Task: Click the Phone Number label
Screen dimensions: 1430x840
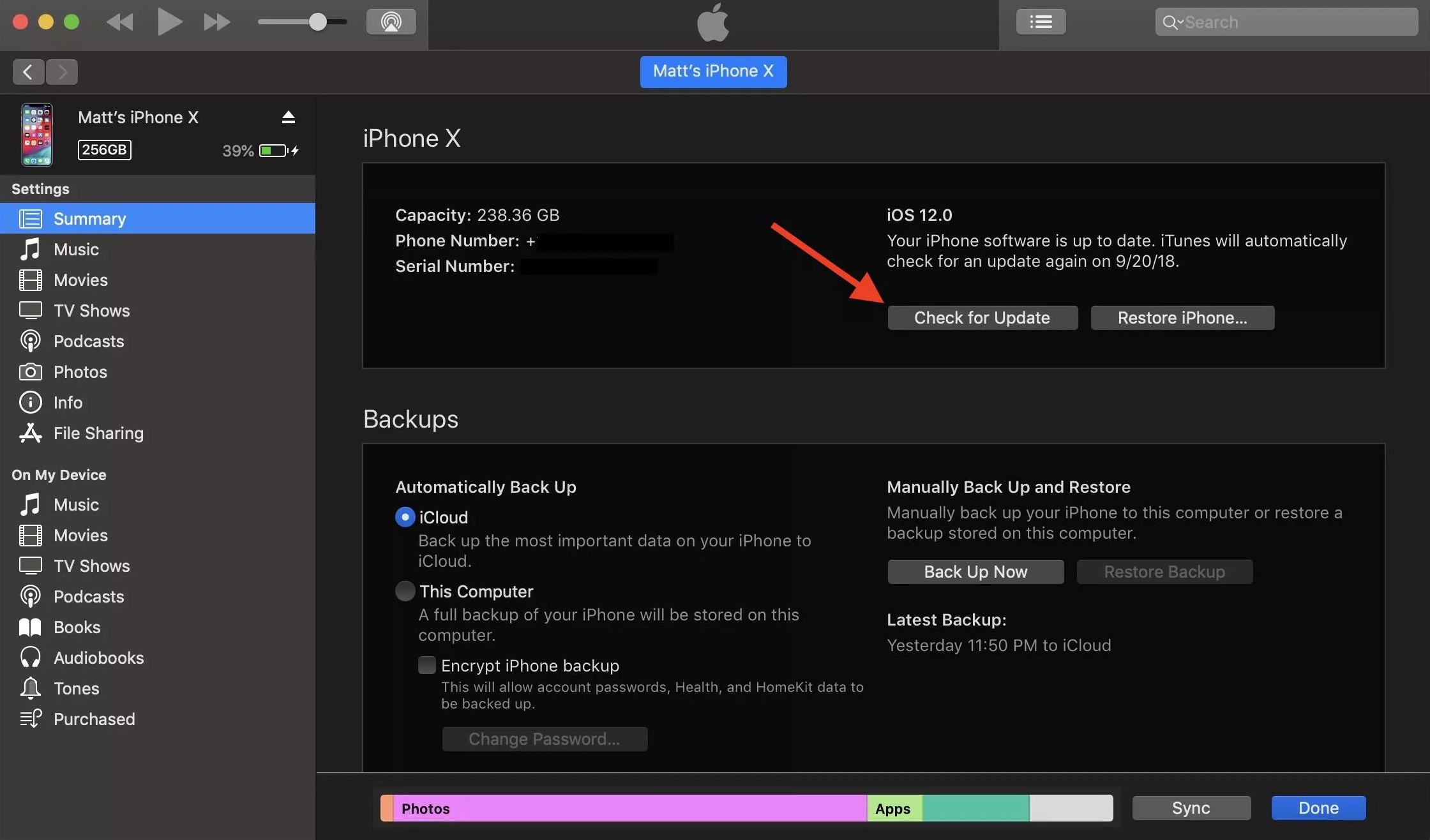Action: [457, 241]
